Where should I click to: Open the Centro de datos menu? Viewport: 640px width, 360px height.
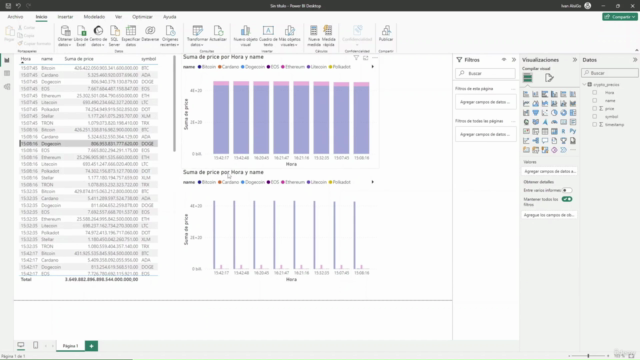pos(98,36)
